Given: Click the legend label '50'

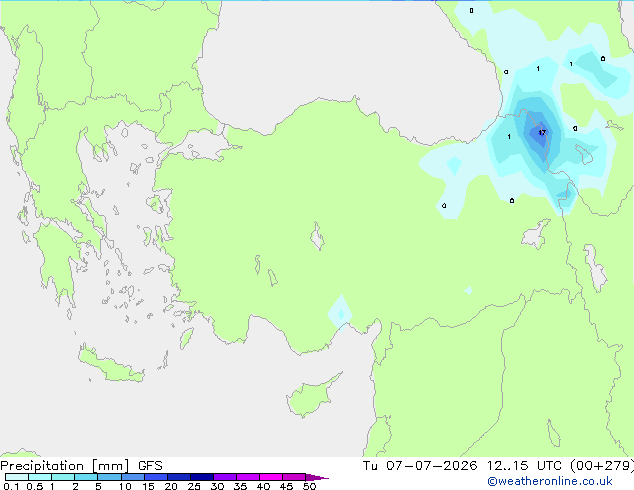Looking at the screenshot, I should tap(309, 486).
